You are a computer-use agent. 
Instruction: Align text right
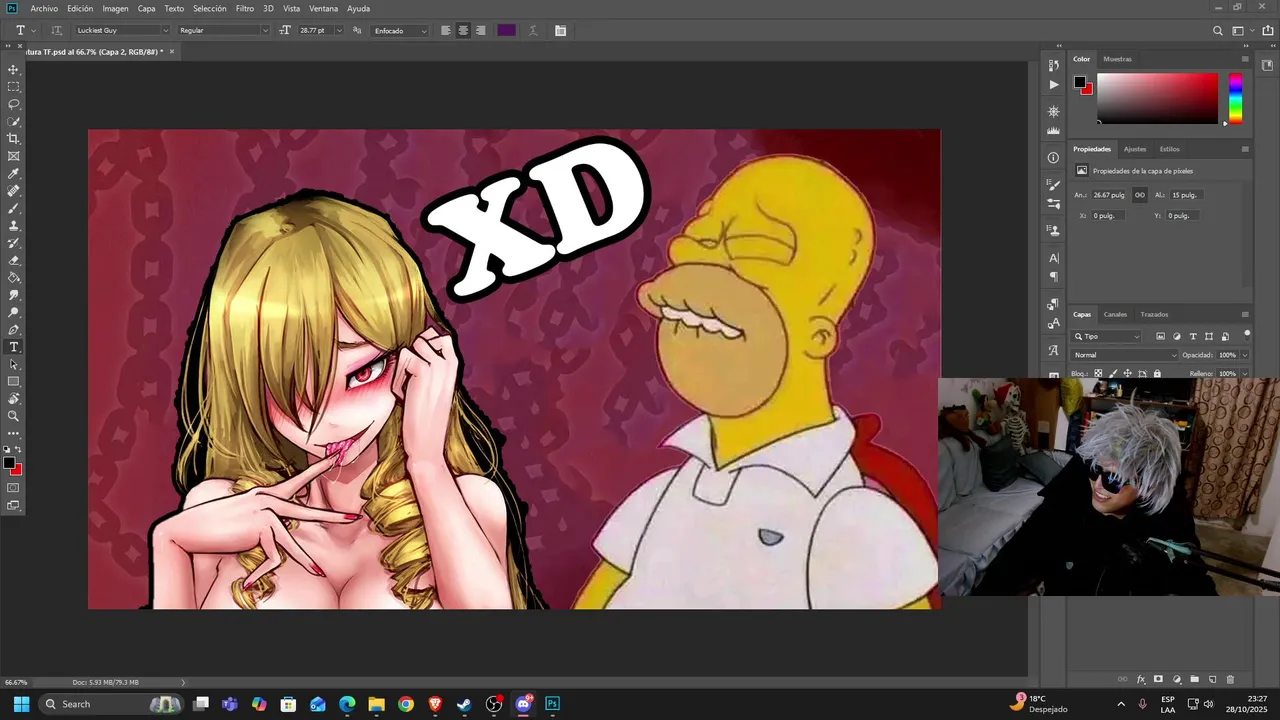tap(480, 31)
